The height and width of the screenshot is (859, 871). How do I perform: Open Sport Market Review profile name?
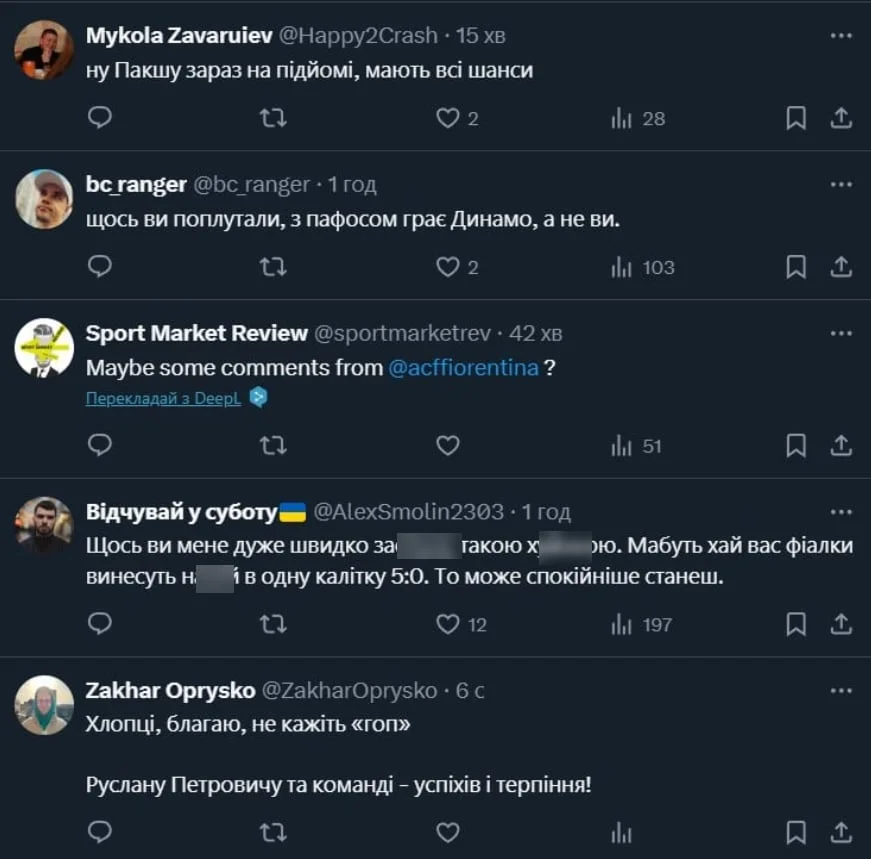click(197, 333)
